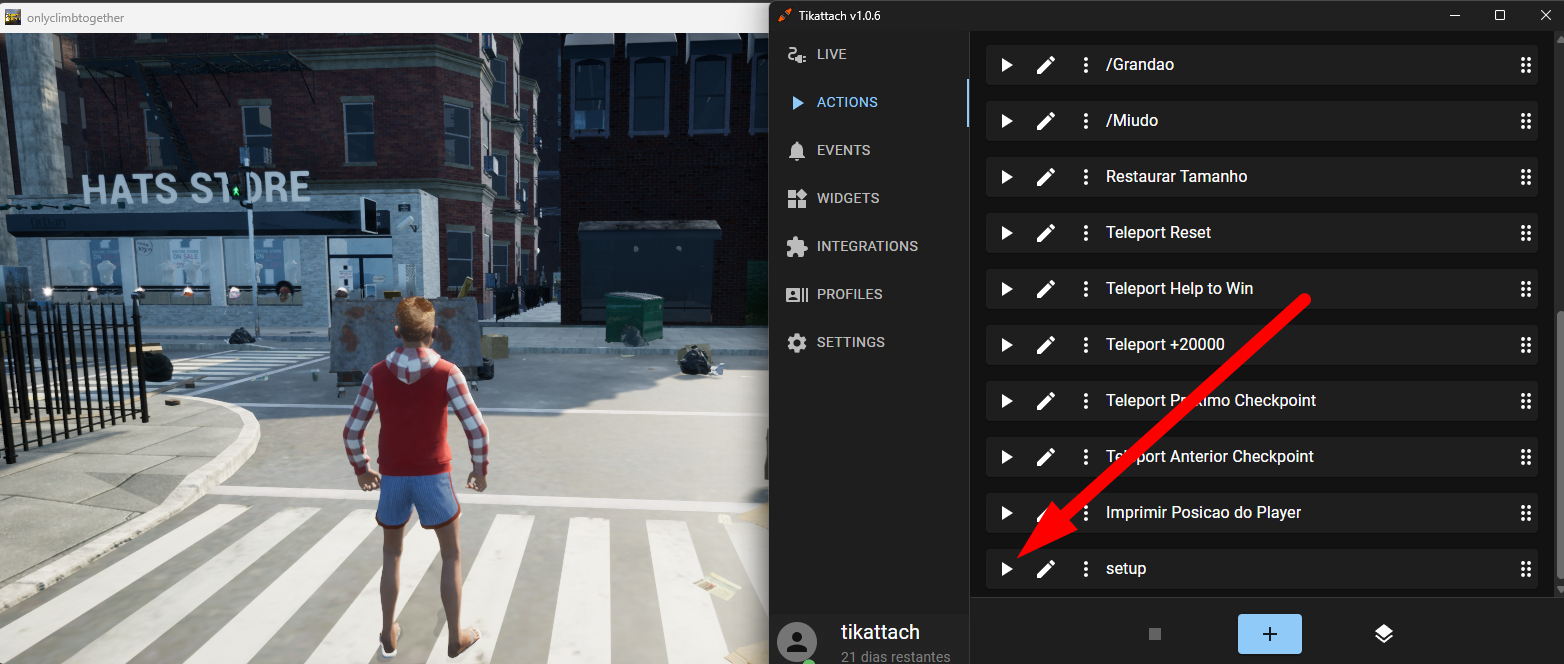Click the drag handle of Restaurar Tamanho
The height and width of the screenshot is (664, 1564).
click(x=1526, y=177)
